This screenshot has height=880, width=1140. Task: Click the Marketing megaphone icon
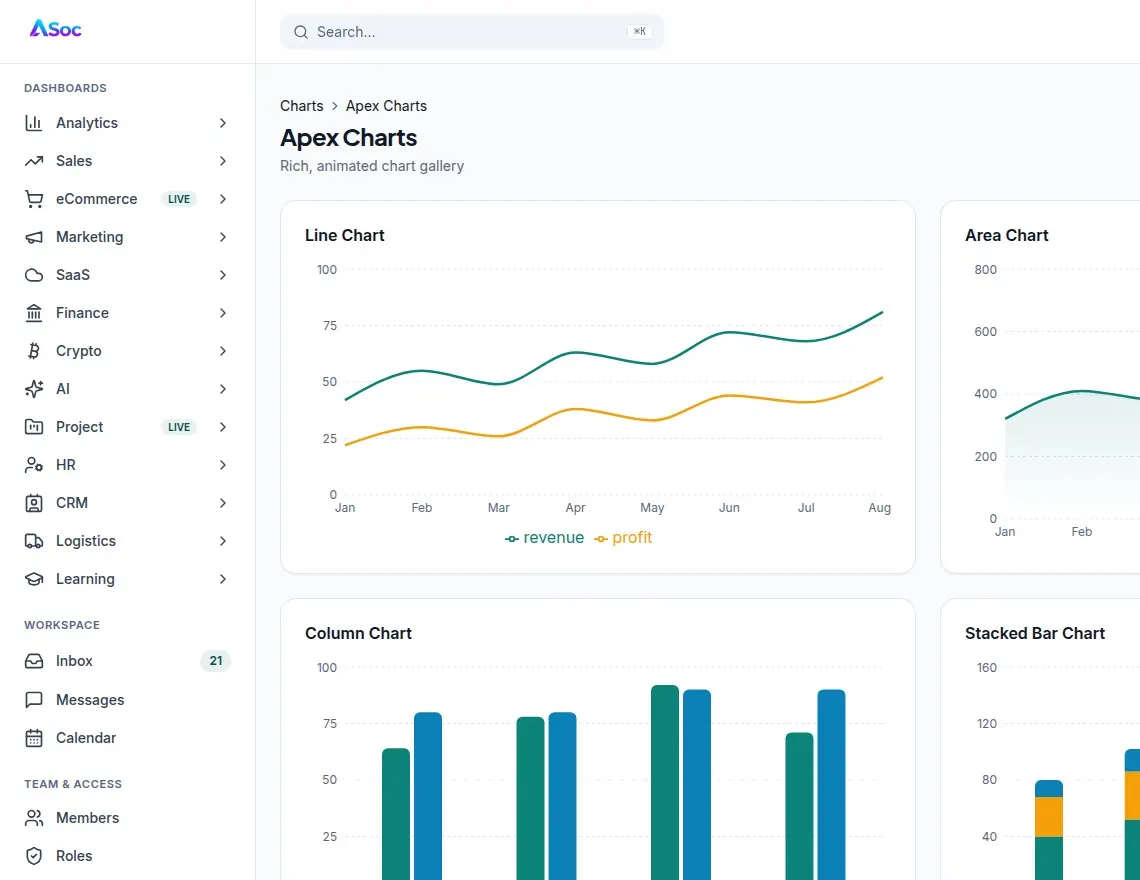[x=33, y=237]
